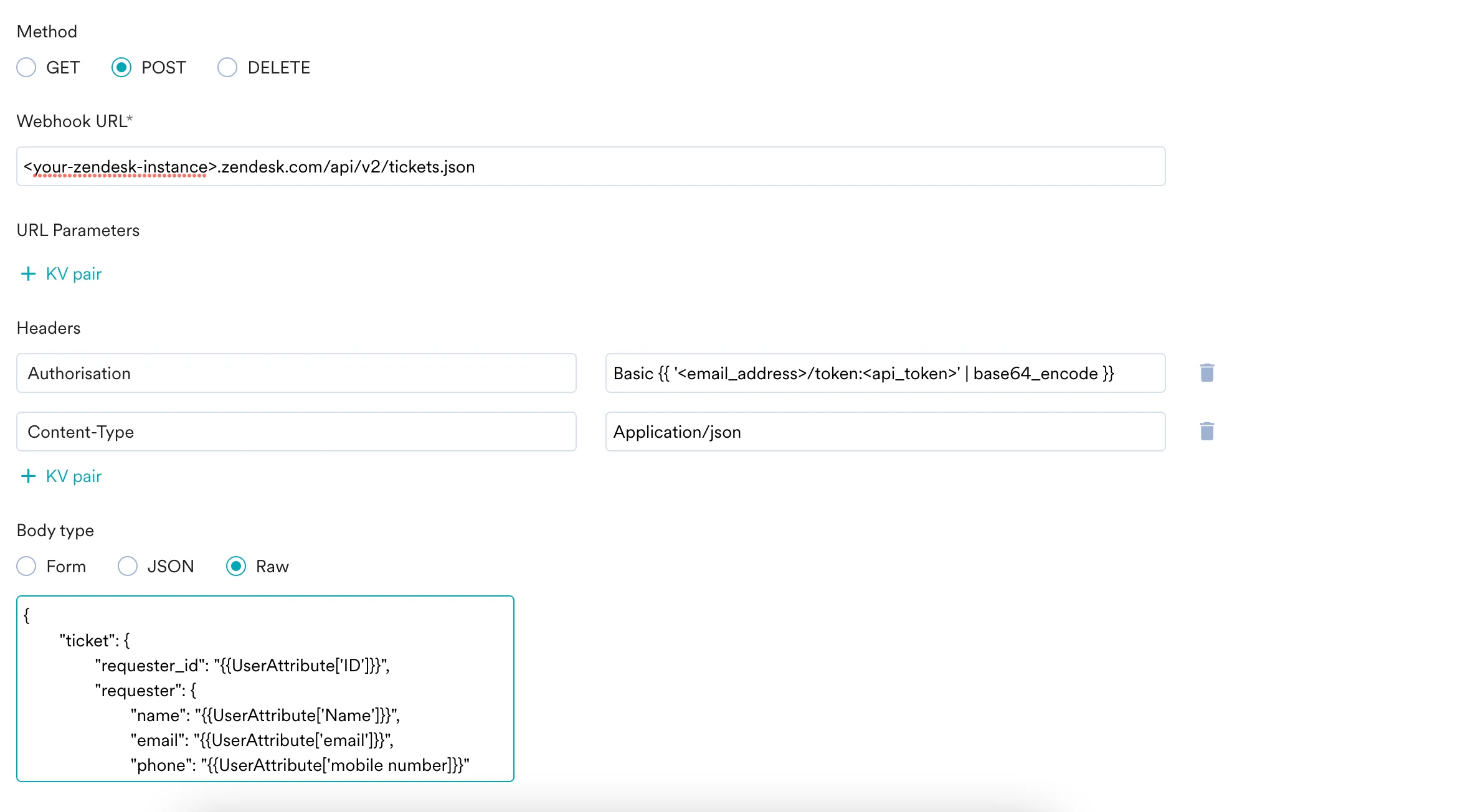Select the GET method radio button
Viewport: 1465px width, 812px height.
(x=26, y=67)
